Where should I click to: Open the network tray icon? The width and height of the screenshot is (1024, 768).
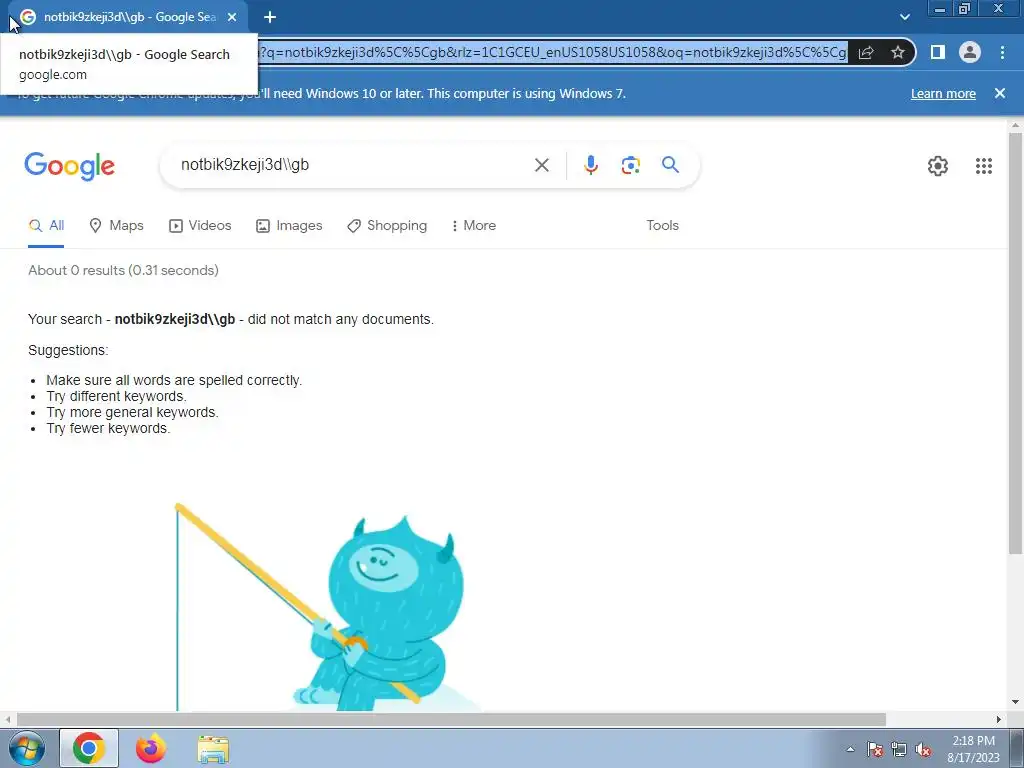(899, 749)
